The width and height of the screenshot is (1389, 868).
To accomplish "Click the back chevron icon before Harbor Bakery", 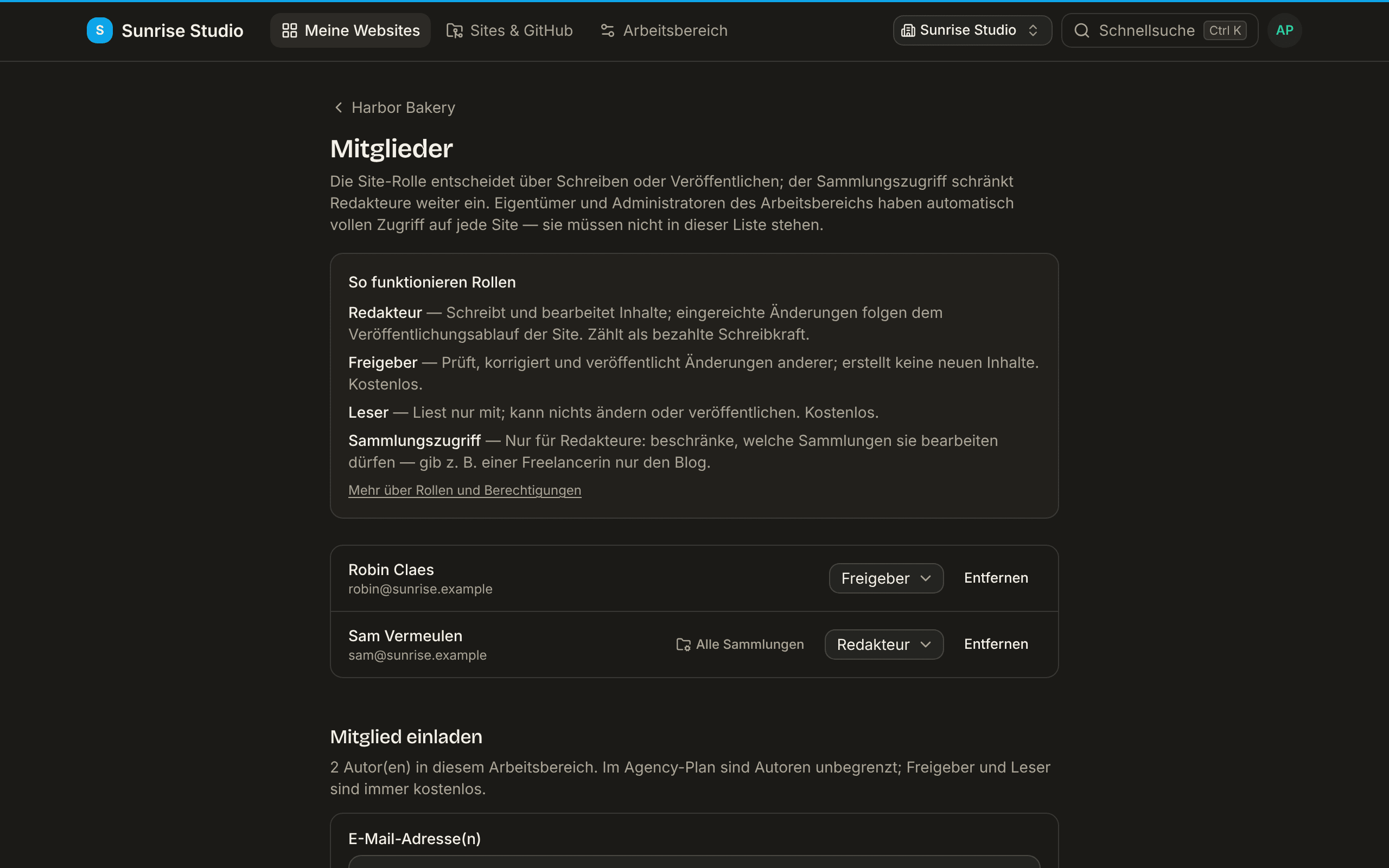I will click(x=338, y=107).
